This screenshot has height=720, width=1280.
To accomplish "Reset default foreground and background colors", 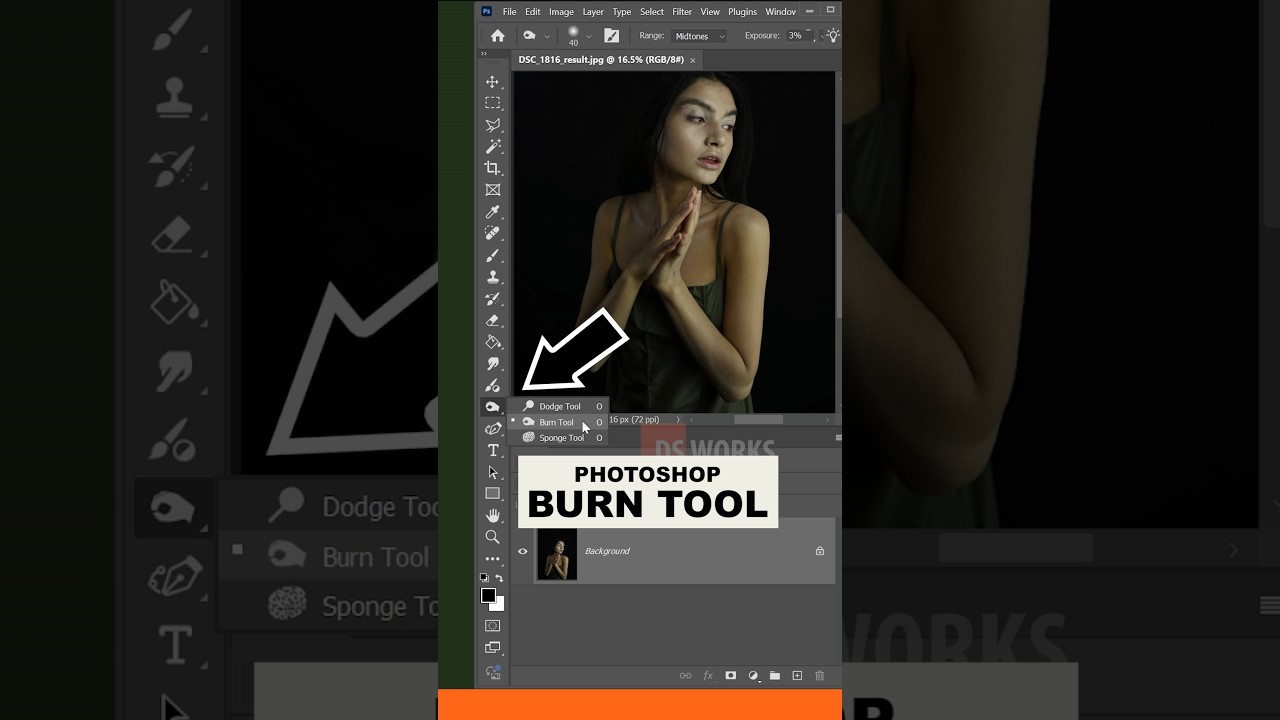I will pyautogui.click(x=485, y=578).
